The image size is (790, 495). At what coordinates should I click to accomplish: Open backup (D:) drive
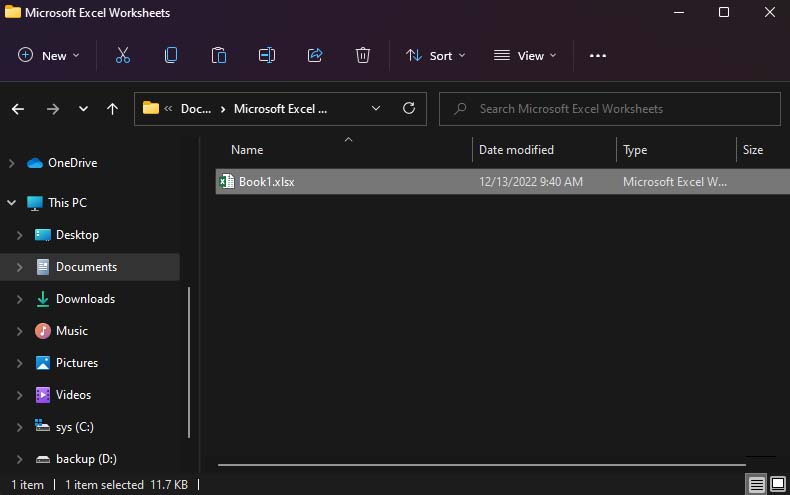point(86,459)
